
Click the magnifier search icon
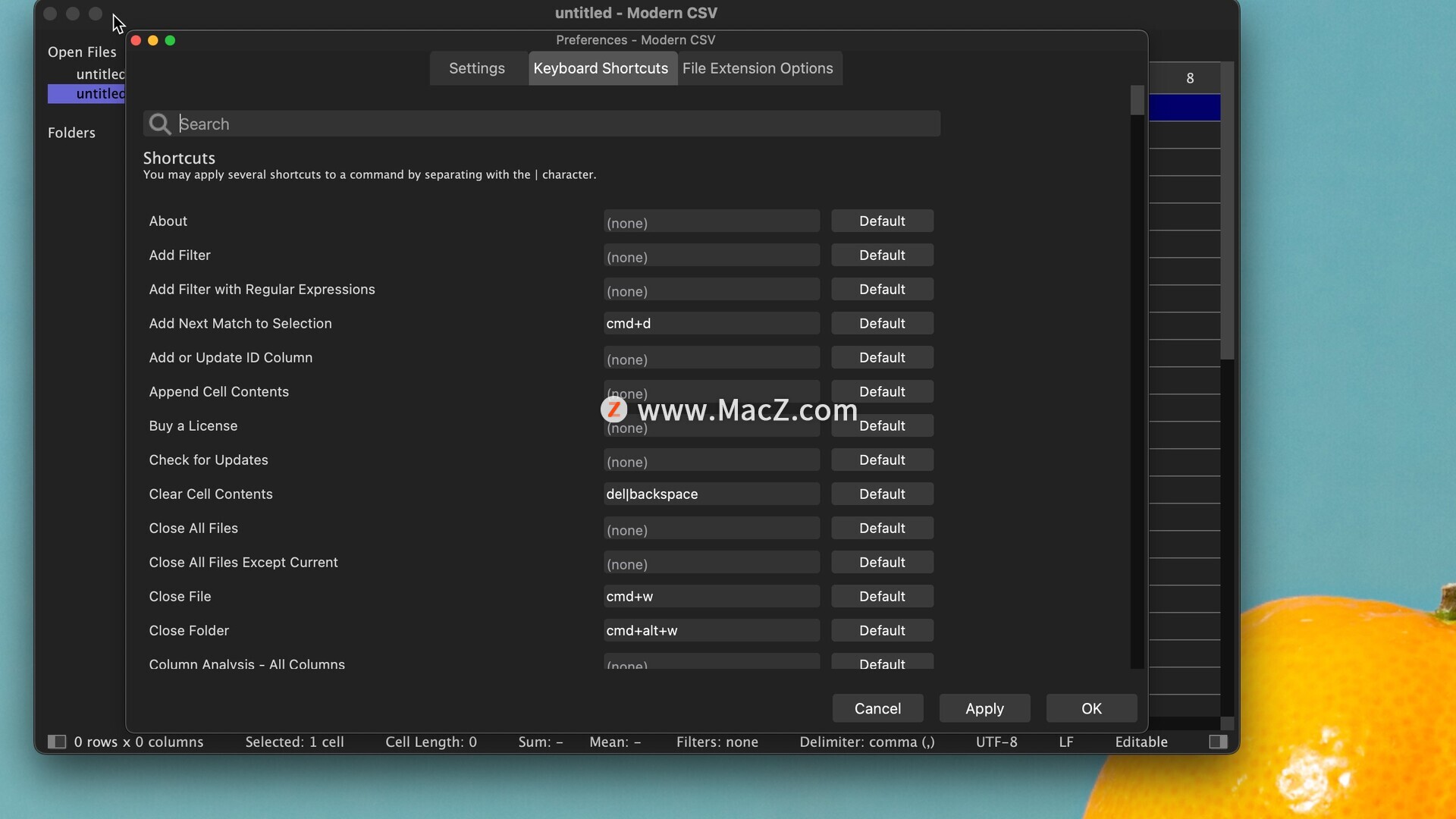pyautogui.click(x=159, y=124)
